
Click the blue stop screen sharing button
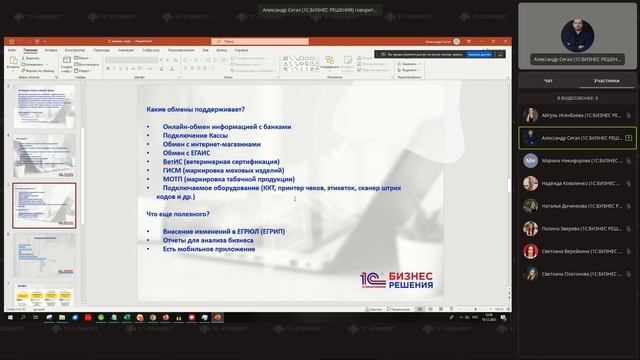coord(479,54)
